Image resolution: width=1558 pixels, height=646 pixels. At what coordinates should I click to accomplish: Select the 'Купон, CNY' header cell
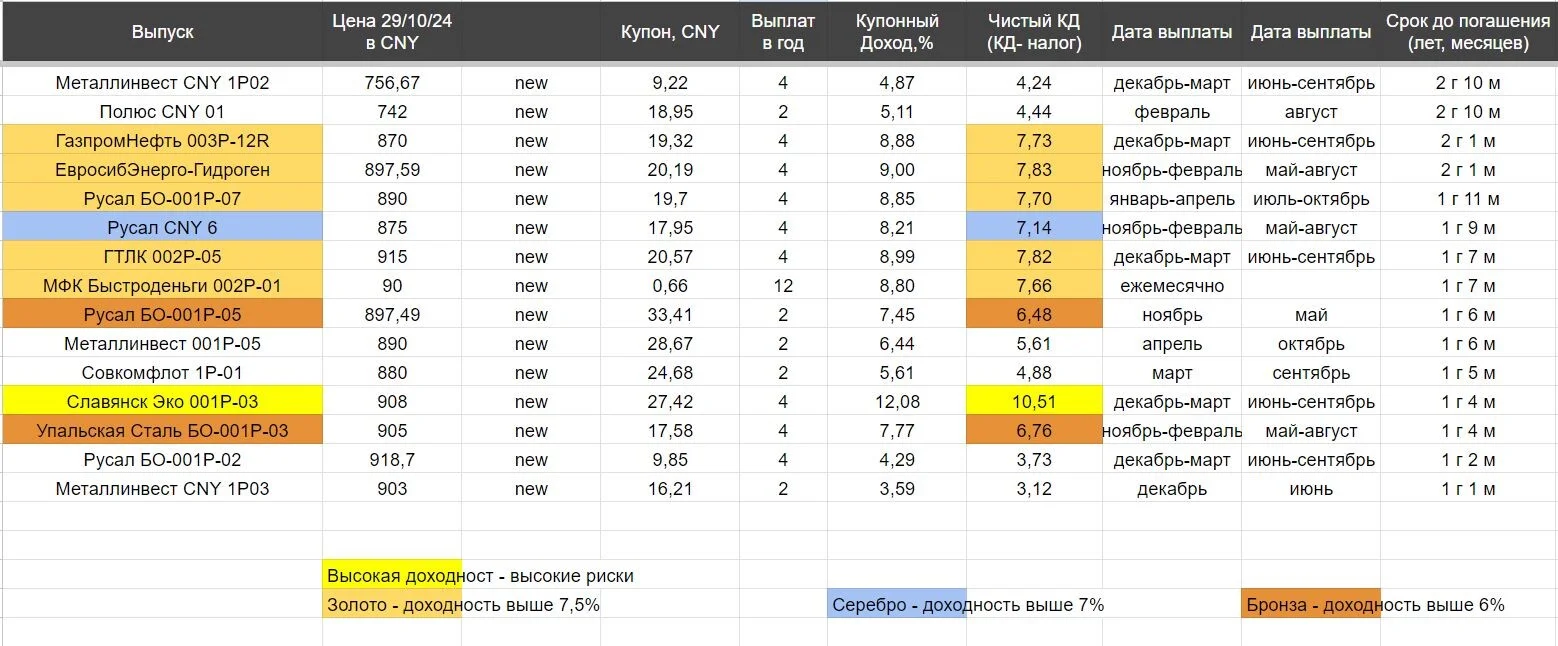pos(670,32)
